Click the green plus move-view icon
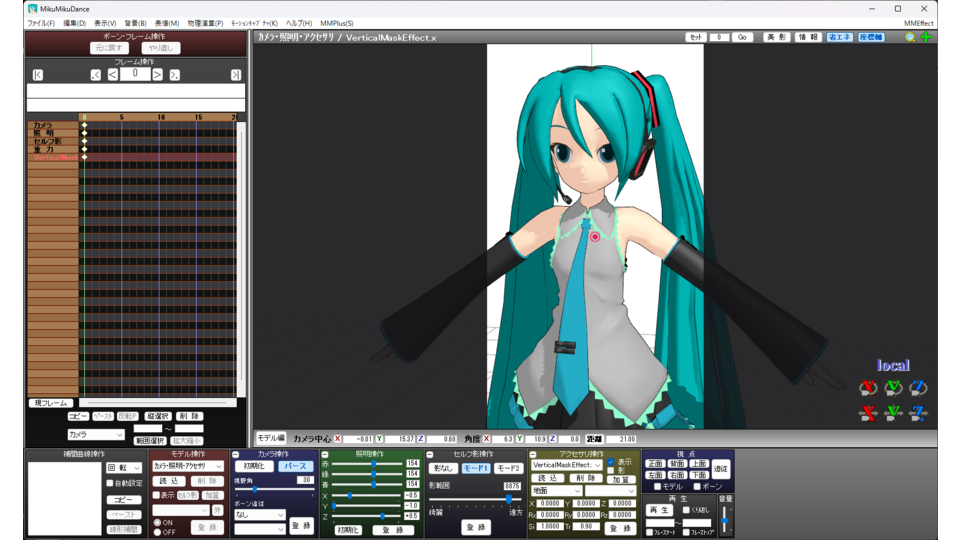The image size is (960, 540). point(926,37)
